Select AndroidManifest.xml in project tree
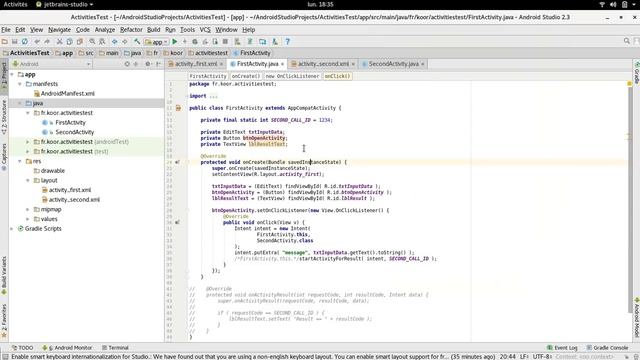The image size is (640, 360). (67, 93)
